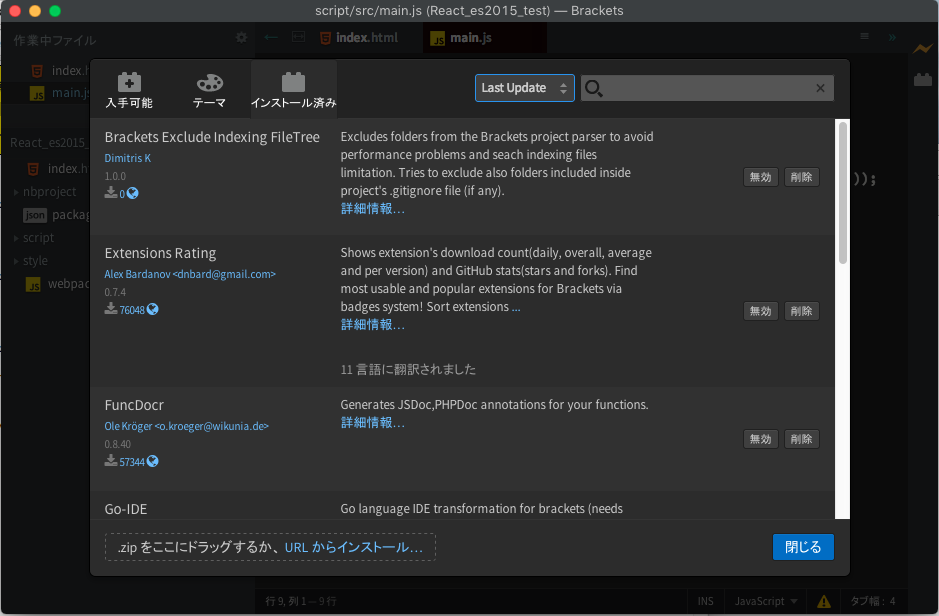Open the Last Update sort dropdown

tap(525, 88)
